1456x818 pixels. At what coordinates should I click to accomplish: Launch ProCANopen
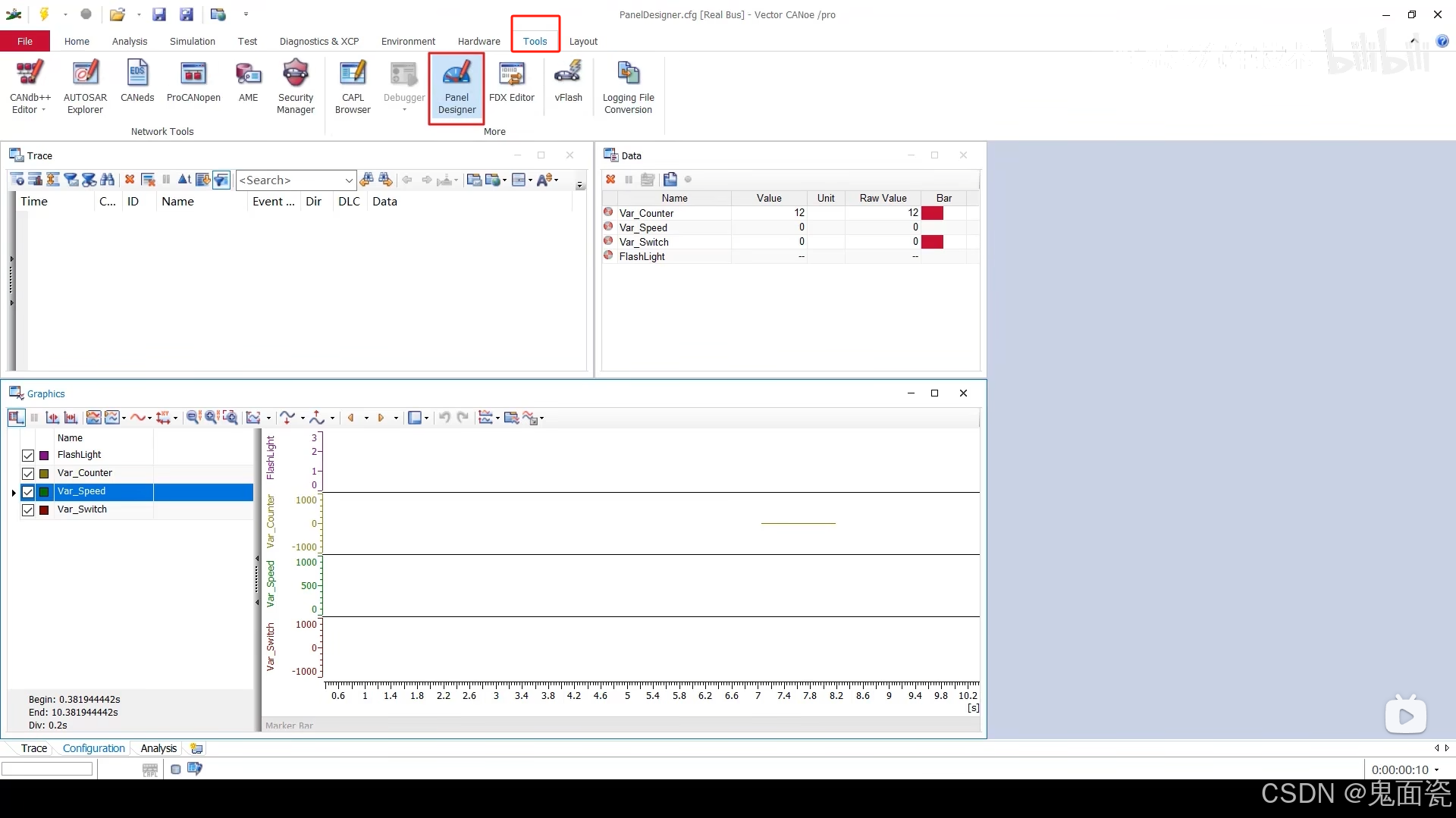point(193,82)
